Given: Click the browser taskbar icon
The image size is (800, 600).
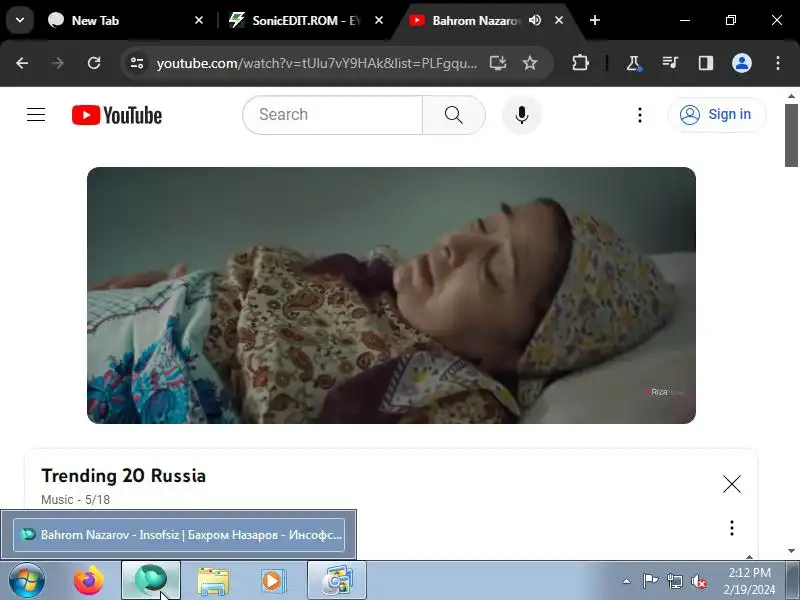Looking at the screenshot, I should pos(151,581).
